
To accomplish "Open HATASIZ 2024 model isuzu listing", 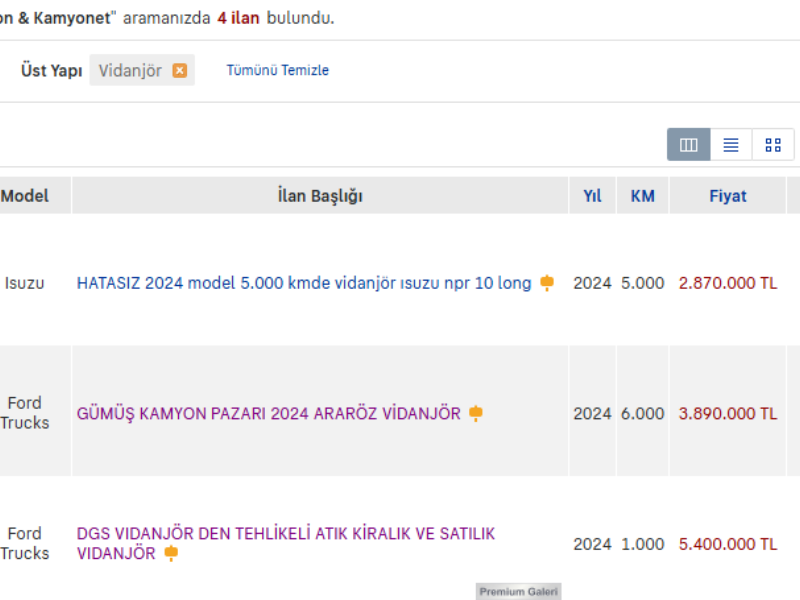I will point(304,283).
